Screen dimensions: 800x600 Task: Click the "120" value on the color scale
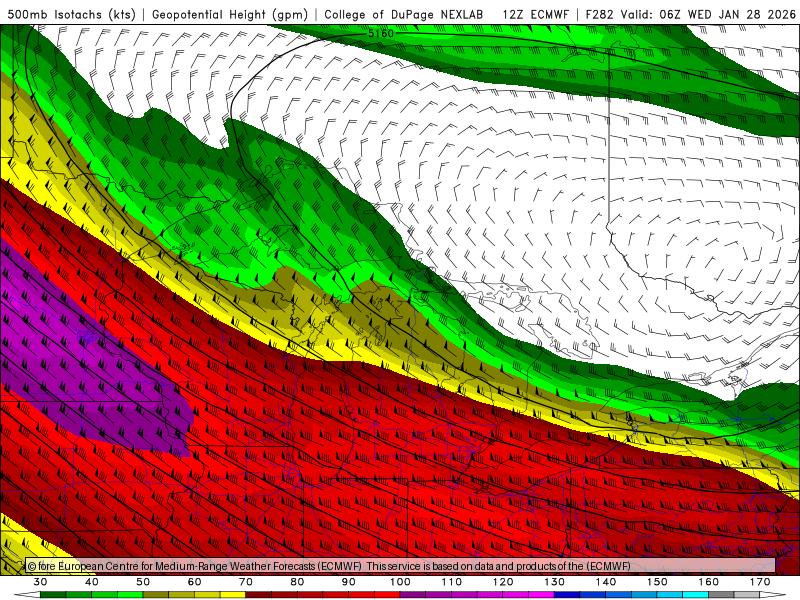(503, 582)
